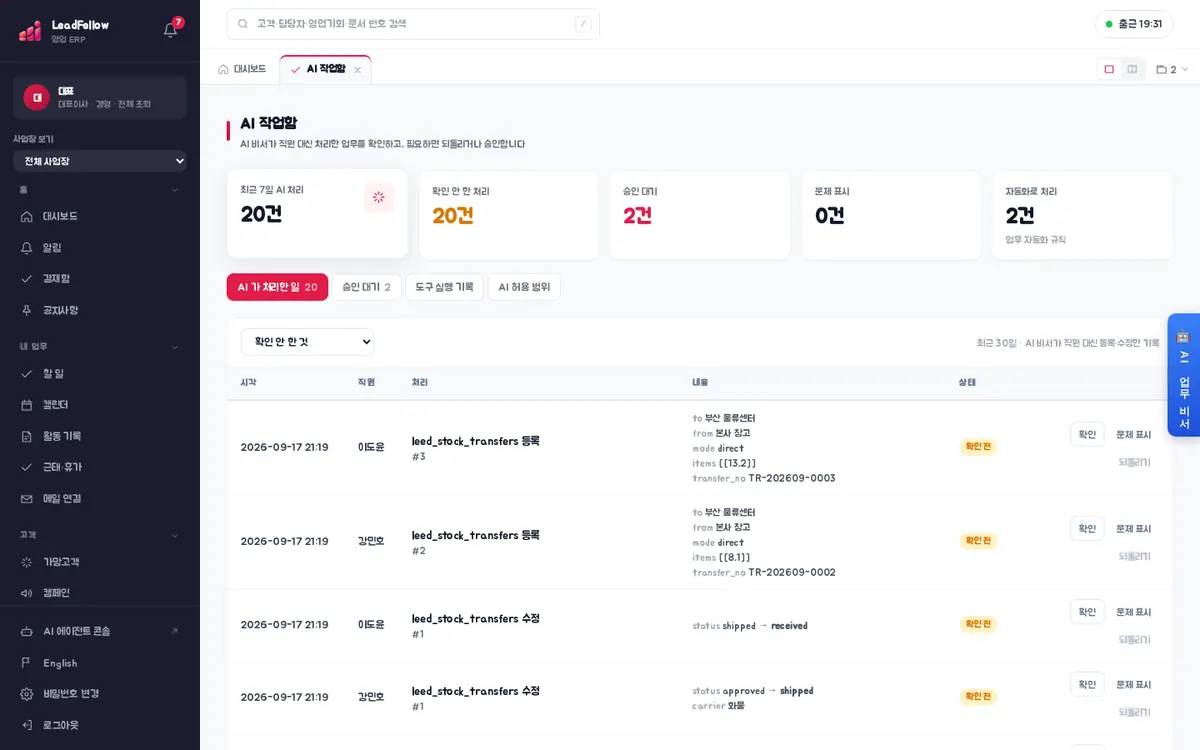1200x750 pixels.
Task: Open 할 일 in the sidebar
Action: pos(100,373)
